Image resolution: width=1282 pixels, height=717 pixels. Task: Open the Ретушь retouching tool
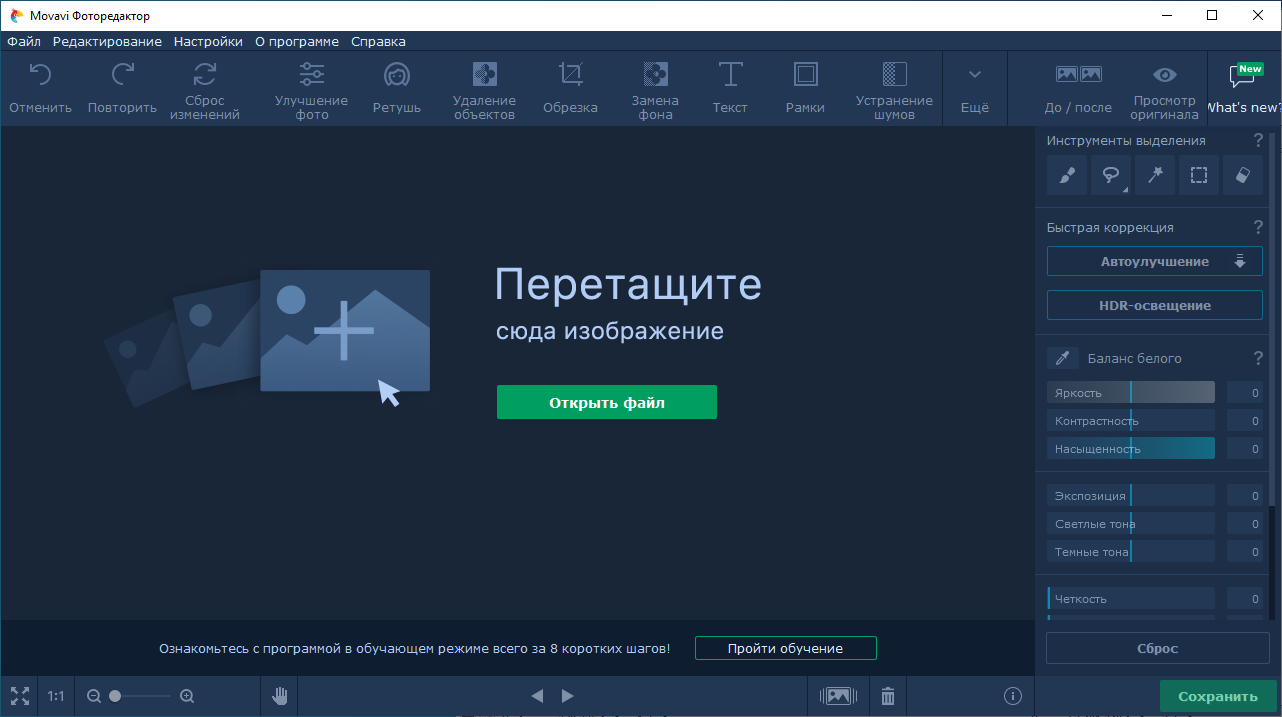pos(397,88)
